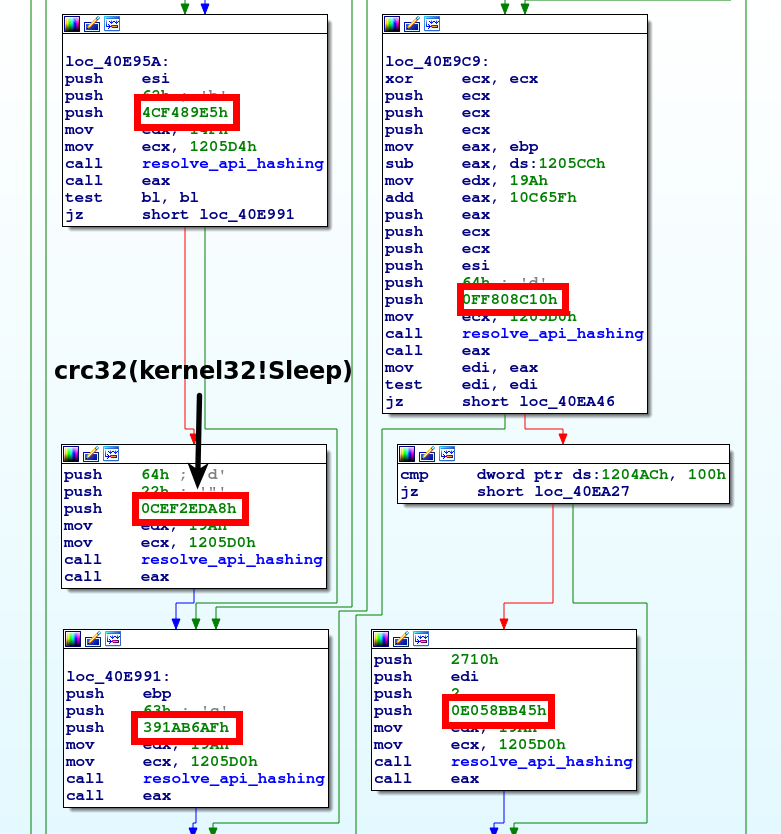Follow resolve_api_hashing call in loc_40E9C9 block

coord(553,334)
